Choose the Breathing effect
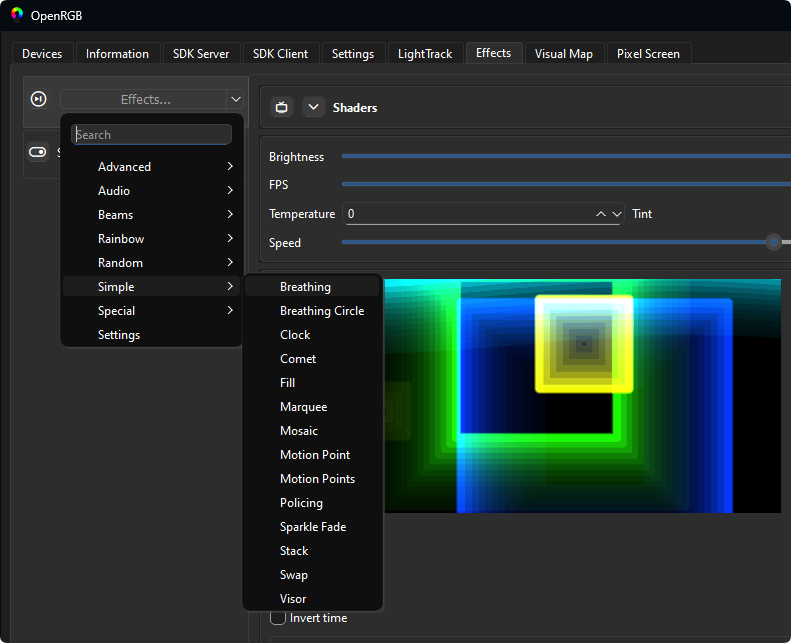The height and width of the screenshot is (643, 791). click(312, 286)
